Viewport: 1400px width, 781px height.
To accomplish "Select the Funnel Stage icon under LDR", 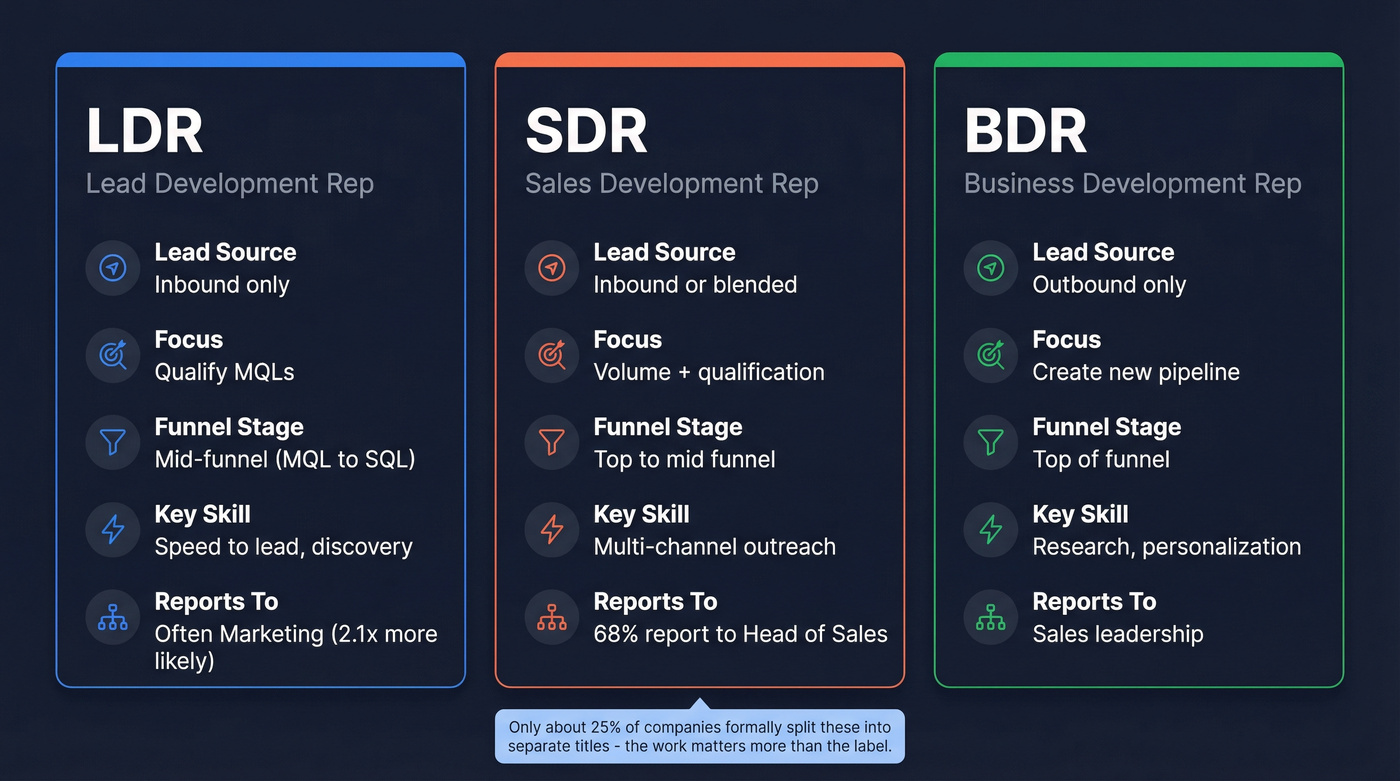I will click(112, 442).
